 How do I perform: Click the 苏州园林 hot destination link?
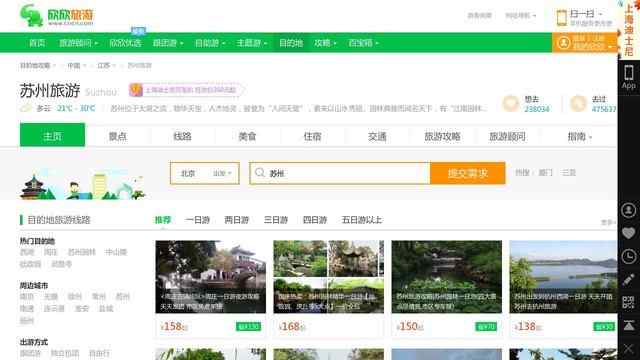click(x=82, y=252)
